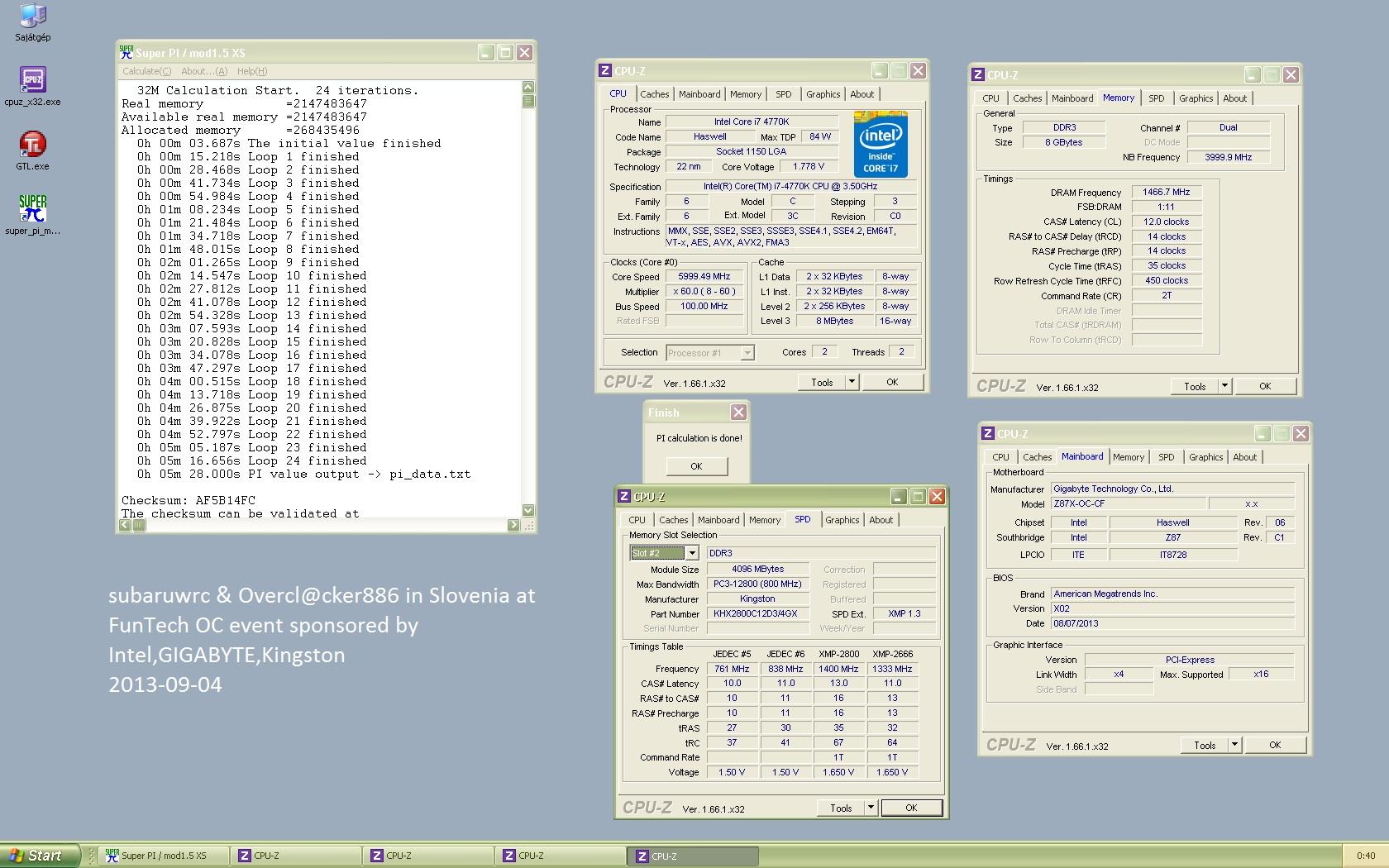Open Mainboard tab in the CPU-Z window showing Slot #2
Screen dimensions: 1389x868
coord(718,520)
